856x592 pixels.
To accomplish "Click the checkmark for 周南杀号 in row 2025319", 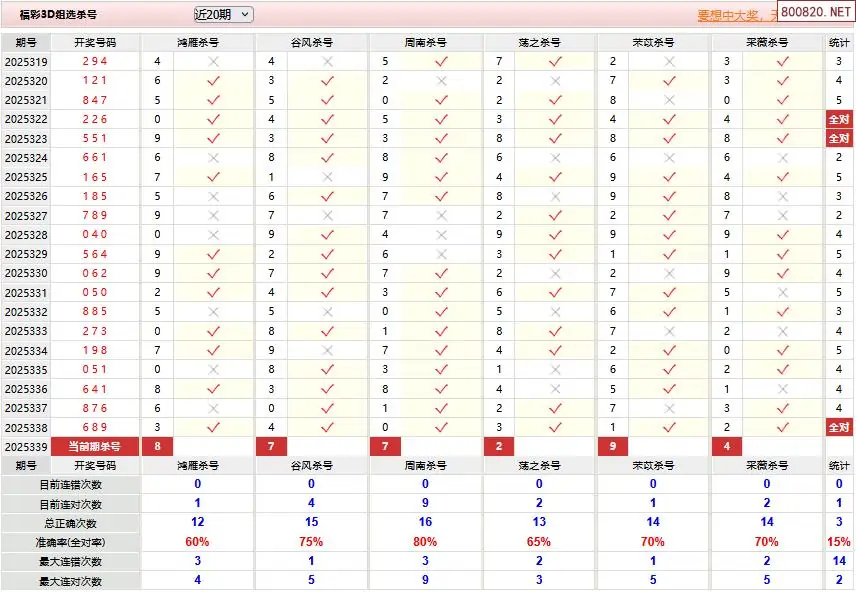I will point(440,61).
